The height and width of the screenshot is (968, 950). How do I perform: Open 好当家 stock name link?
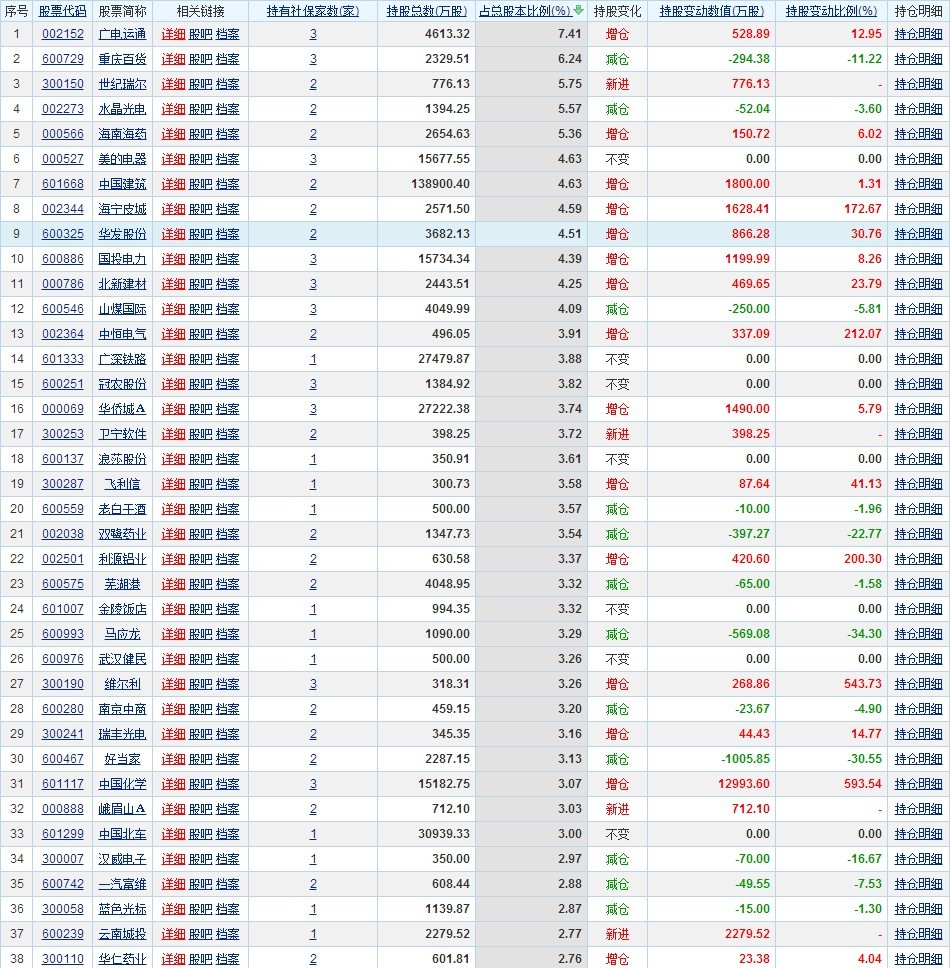point(122,759)
